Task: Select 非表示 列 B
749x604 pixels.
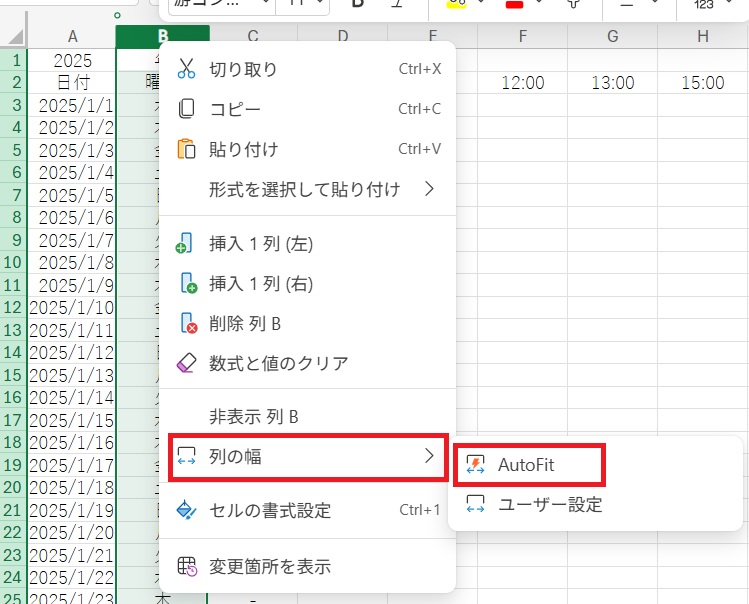Action: click(307, 417)
